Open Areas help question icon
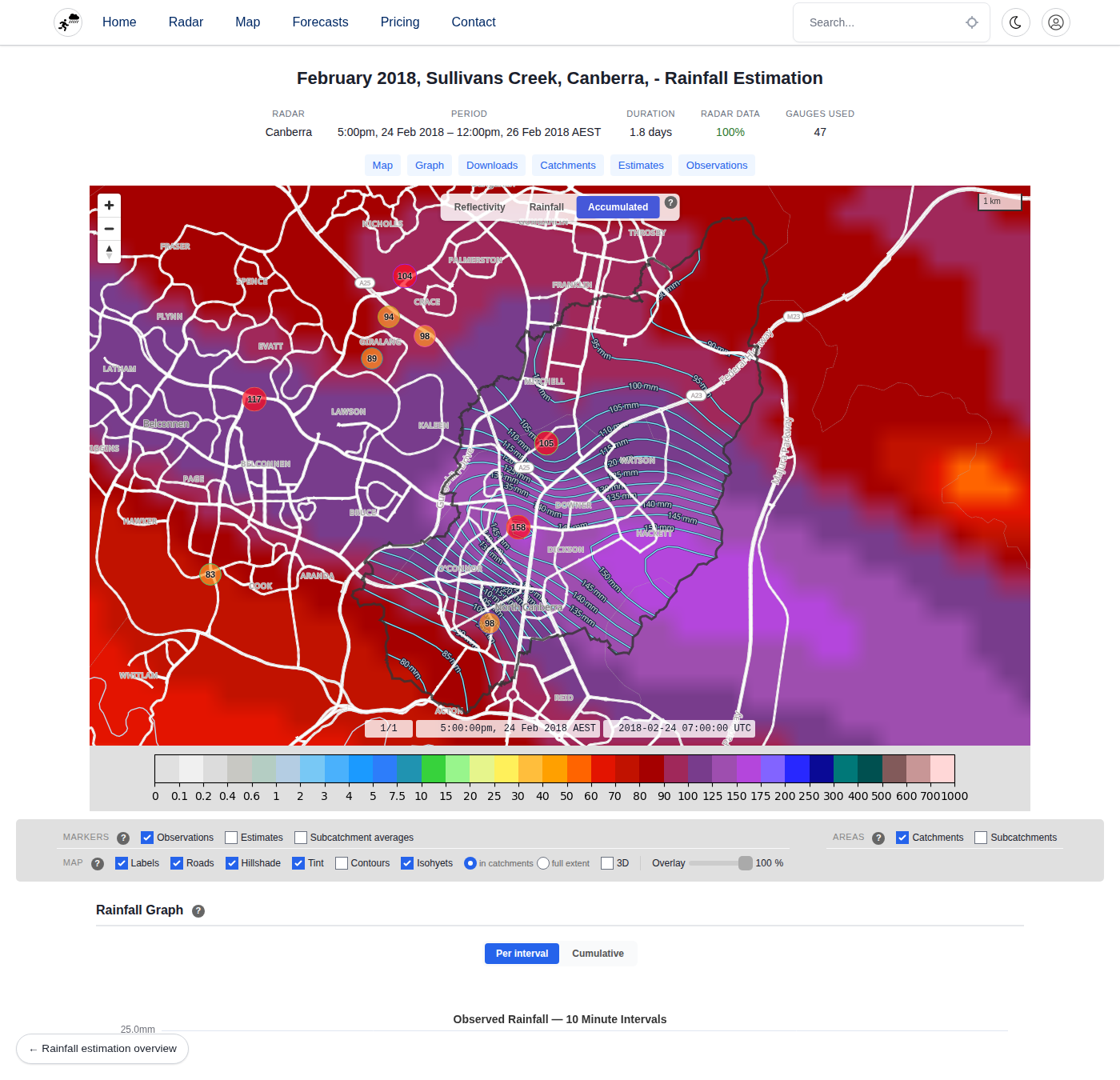Image resolution: width=1120 pixels, height=1080 pixels. point(878,838)
